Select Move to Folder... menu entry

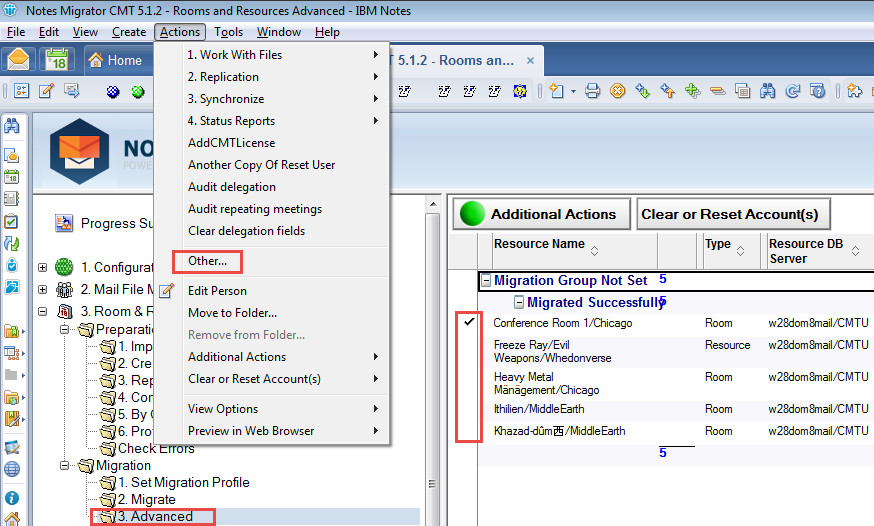(x=232, y=313)
